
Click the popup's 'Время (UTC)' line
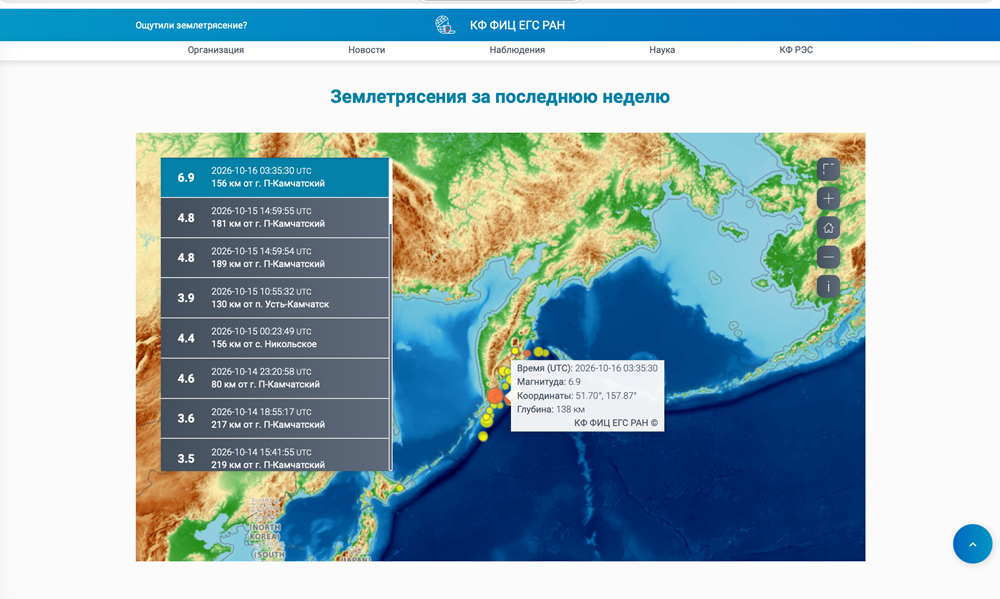point(587,369)
